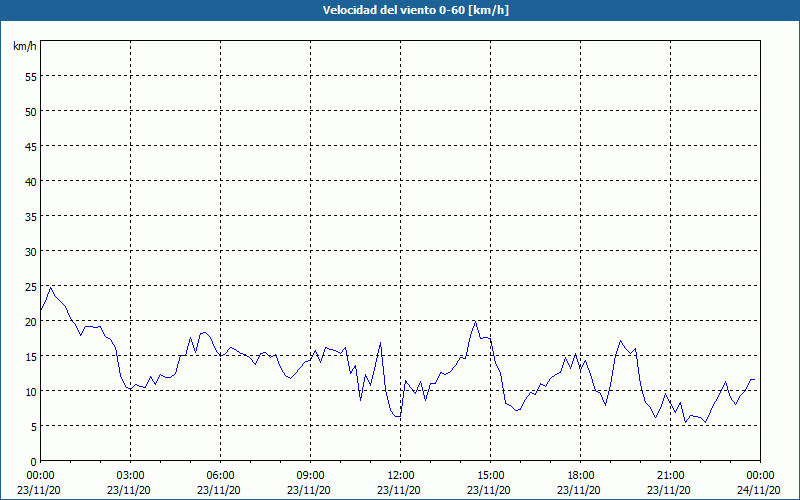Click the "5" y-axis label
Screen dimensions: 800x500
(x=34, y=427)
